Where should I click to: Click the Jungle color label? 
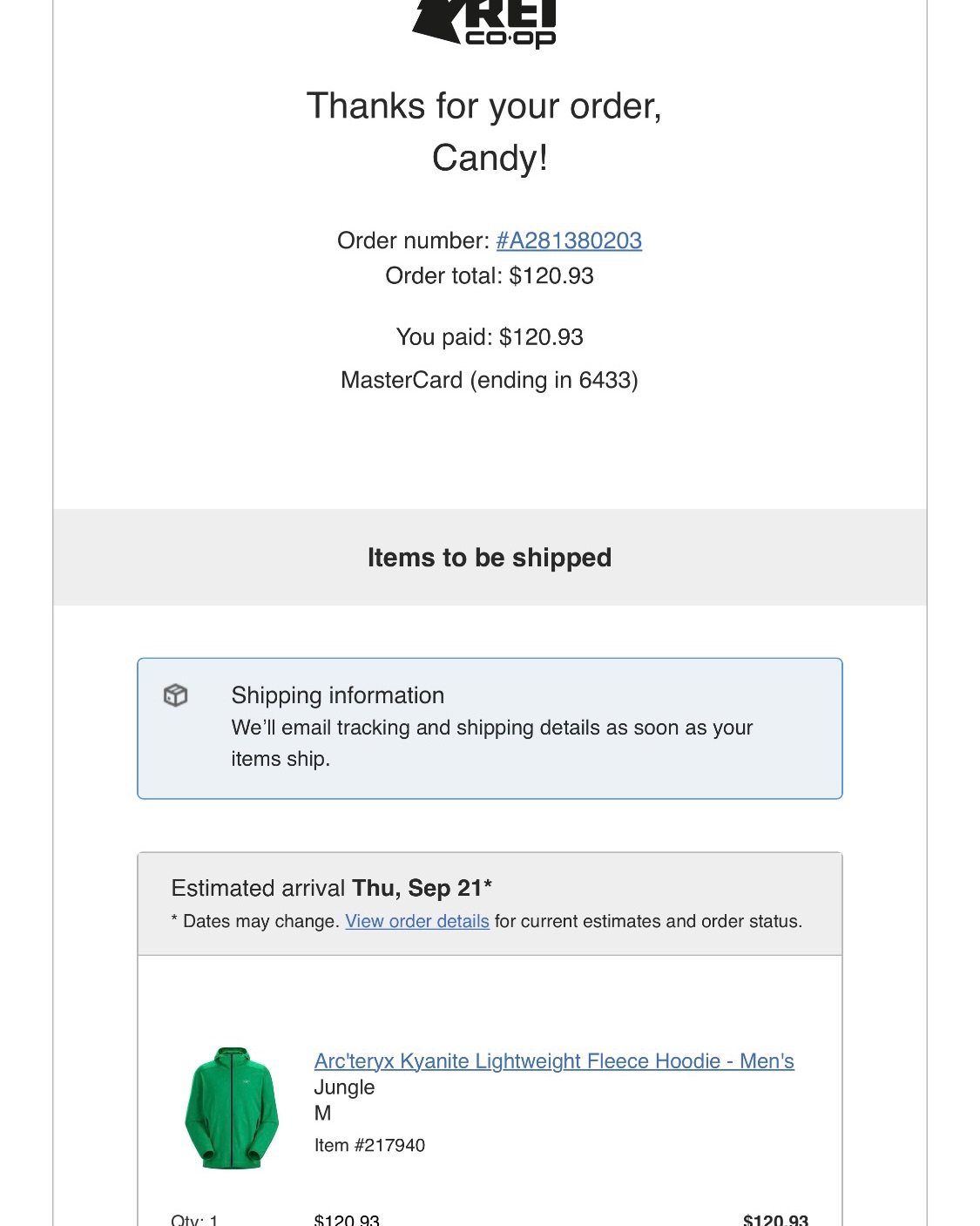click(x=344, y=1087)
